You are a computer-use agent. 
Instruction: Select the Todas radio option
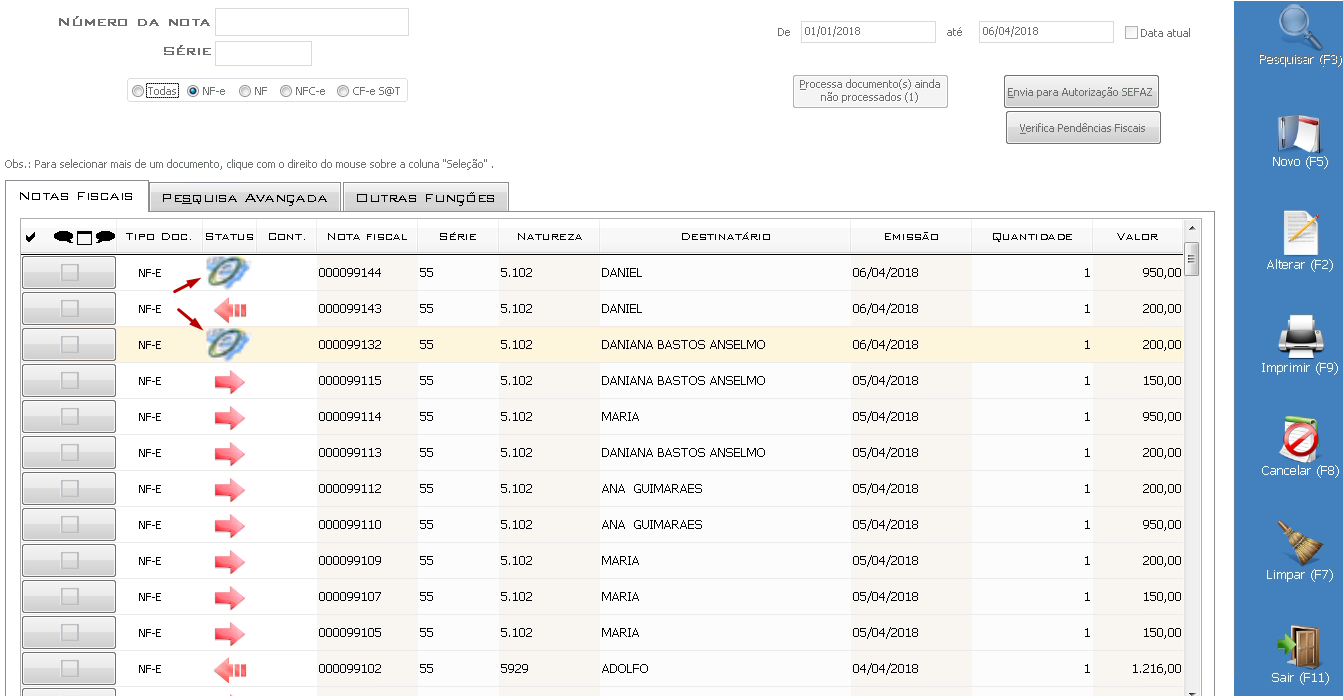pyautogui.click(x=138, y=91)
